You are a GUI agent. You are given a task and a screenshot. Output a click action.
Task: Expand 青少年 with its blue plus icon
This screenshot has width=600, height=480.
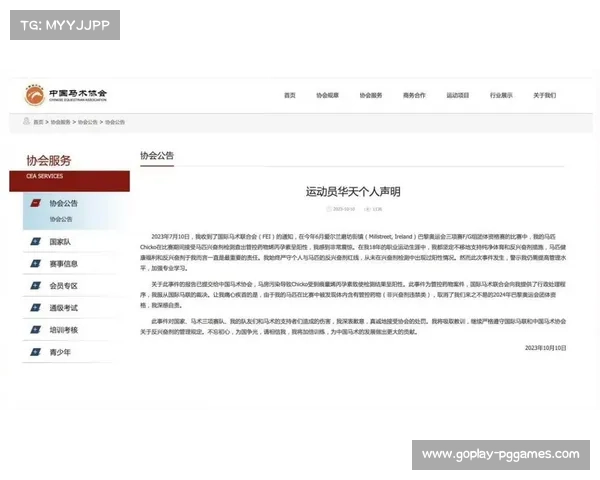tap(36, 352)
